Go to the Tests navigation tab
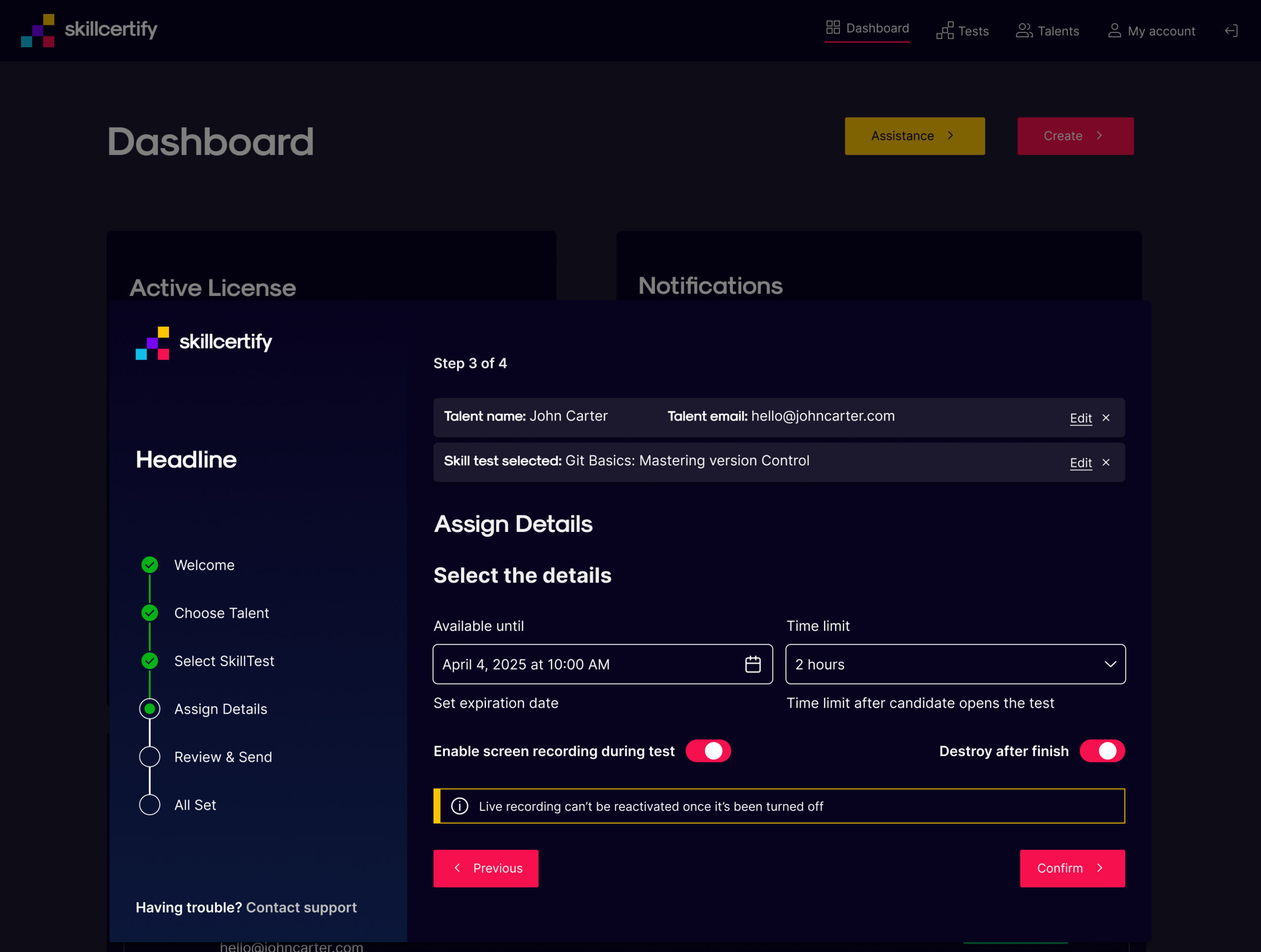This screenshot has height=952, width=1261. [x=962, y=31]
